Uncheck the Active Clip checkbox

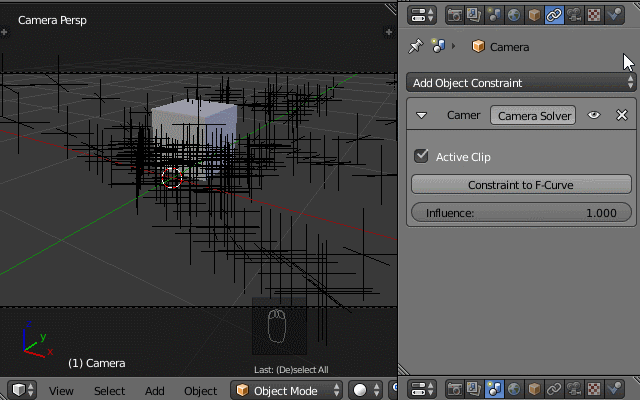[x=421, y=156]
